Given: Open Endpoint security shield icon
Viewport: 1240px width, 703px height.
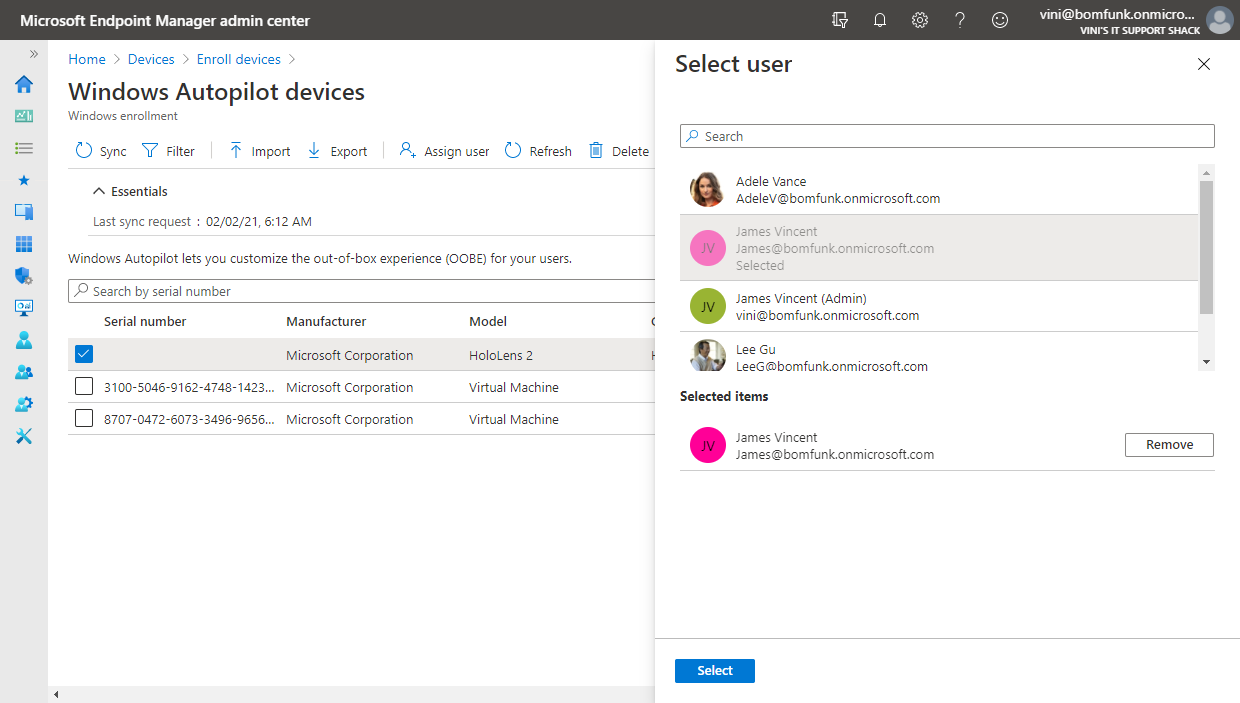Looking at the screenshot, I should 24,276.
